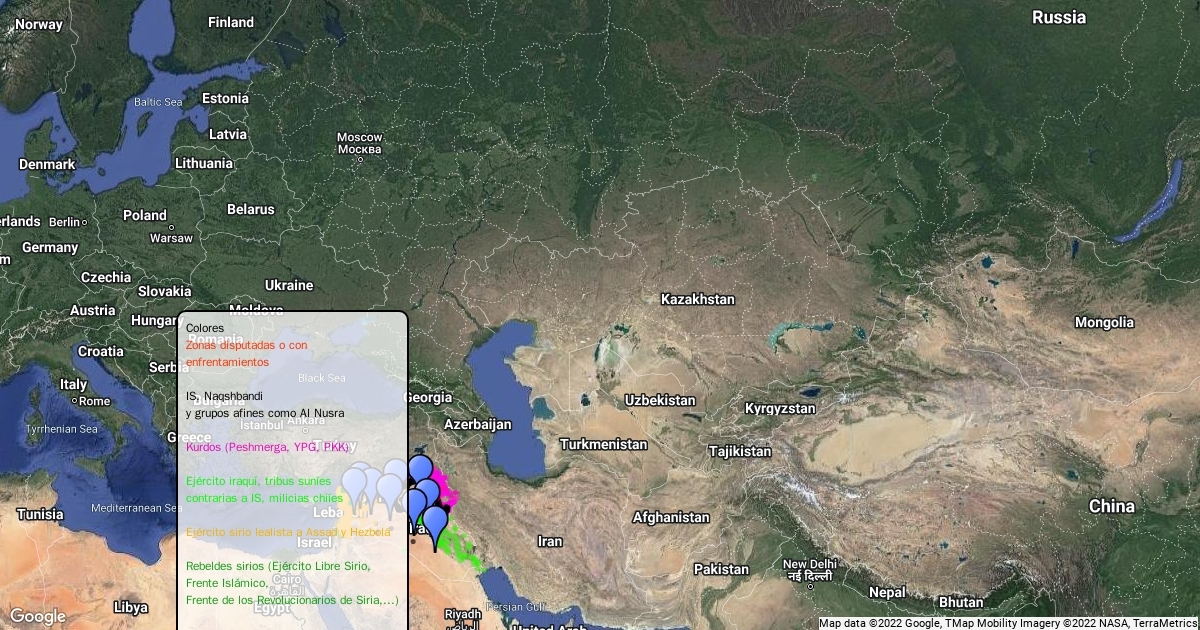Select the orange 'Ejército sirio lealista a Assad' legend entry
1200x630 pixels.
288,532
